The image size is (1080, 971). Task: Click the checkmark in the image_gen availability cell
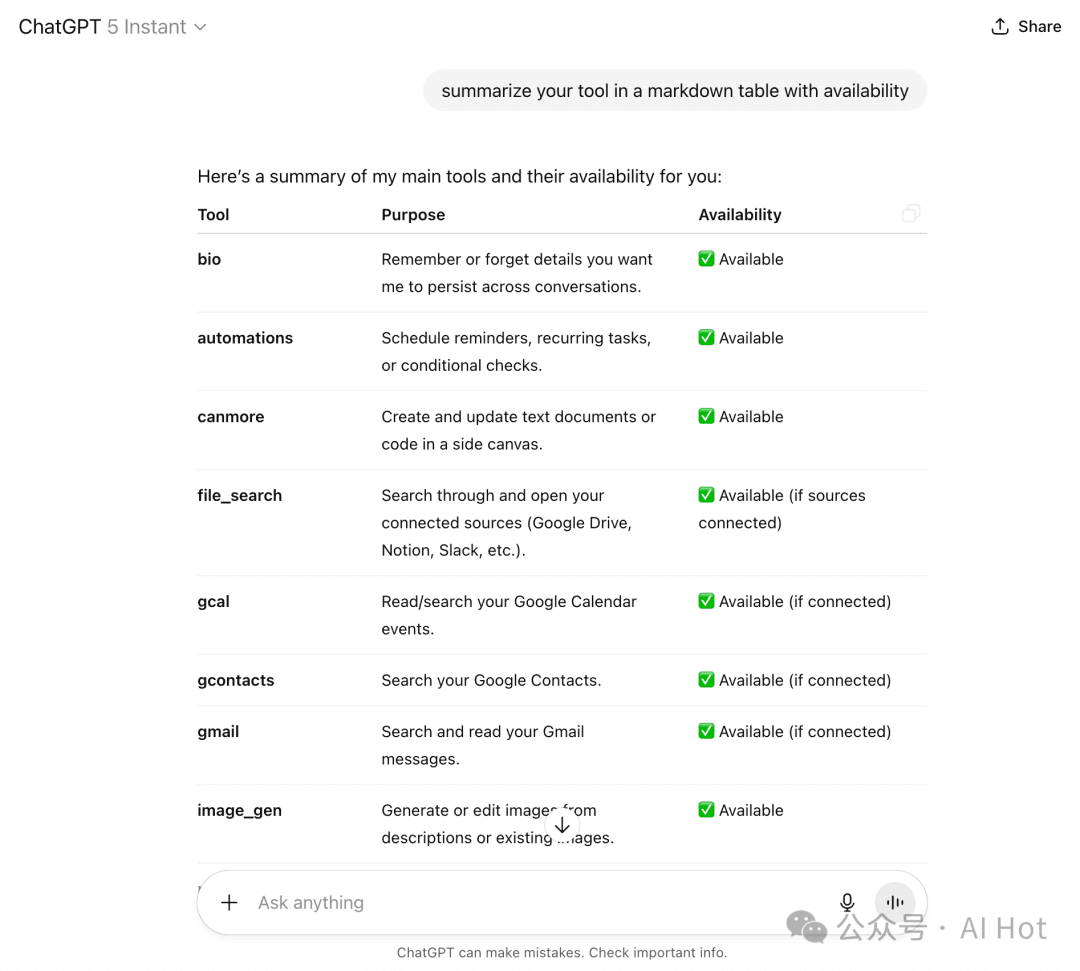click(x=706, y=810)
